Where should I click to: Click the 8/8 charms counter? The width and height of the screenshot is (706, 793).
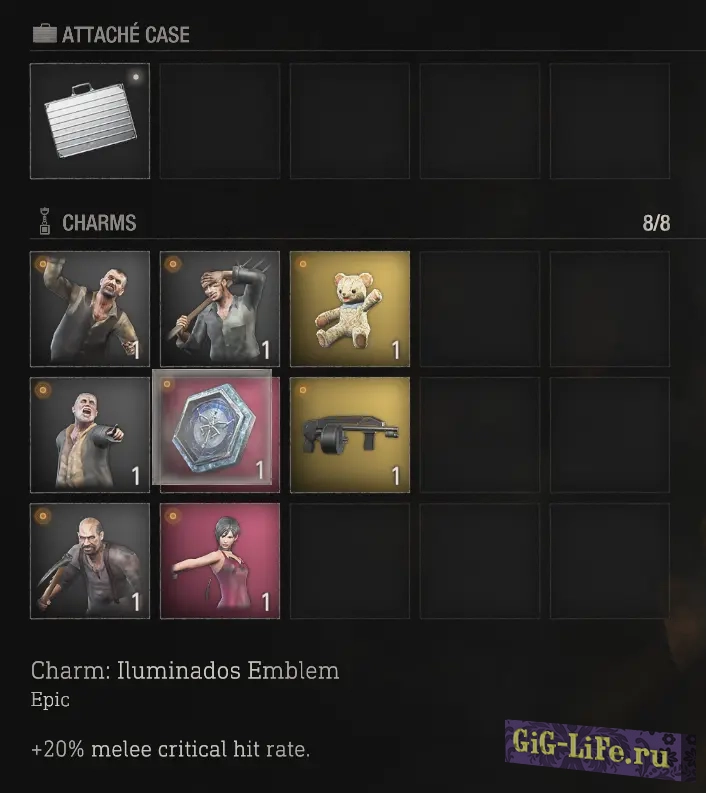point(656,223)
